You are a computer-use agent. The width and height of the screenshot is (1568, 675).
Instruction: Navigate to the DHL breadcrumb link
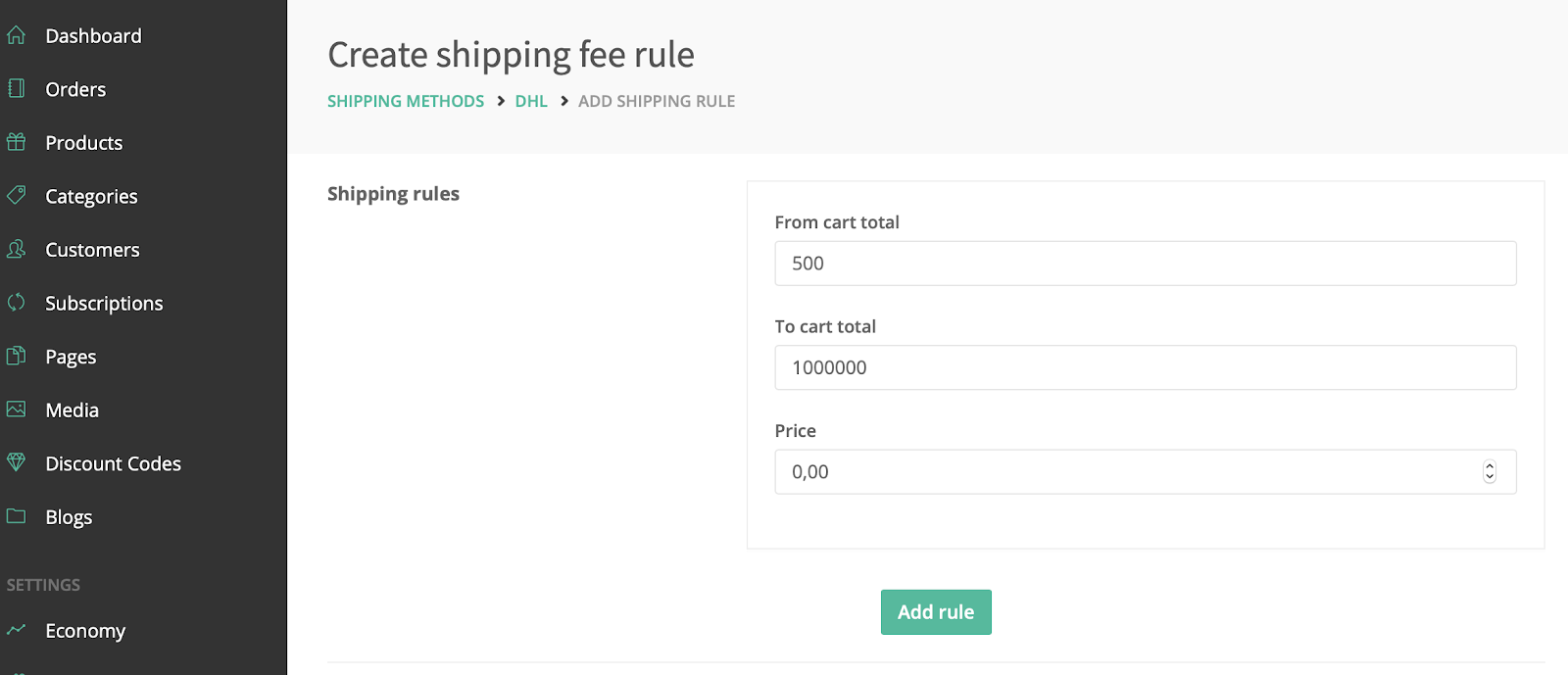coord(531,101)
